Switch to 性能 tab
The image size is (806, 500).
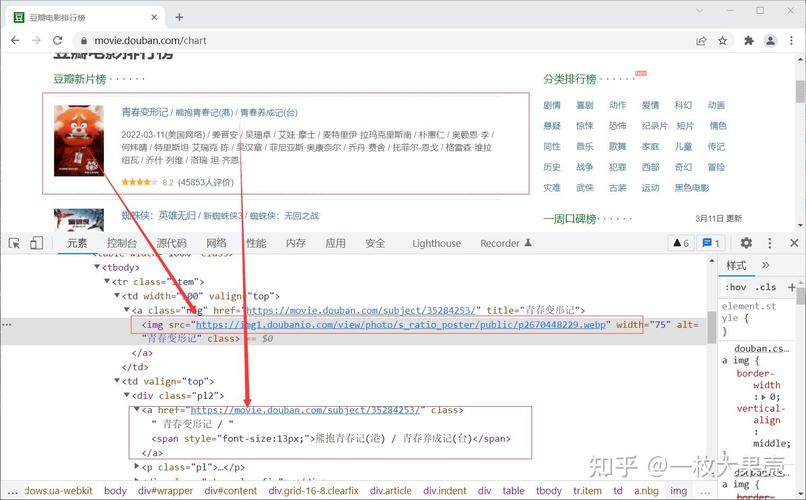[x=256, y=243]
